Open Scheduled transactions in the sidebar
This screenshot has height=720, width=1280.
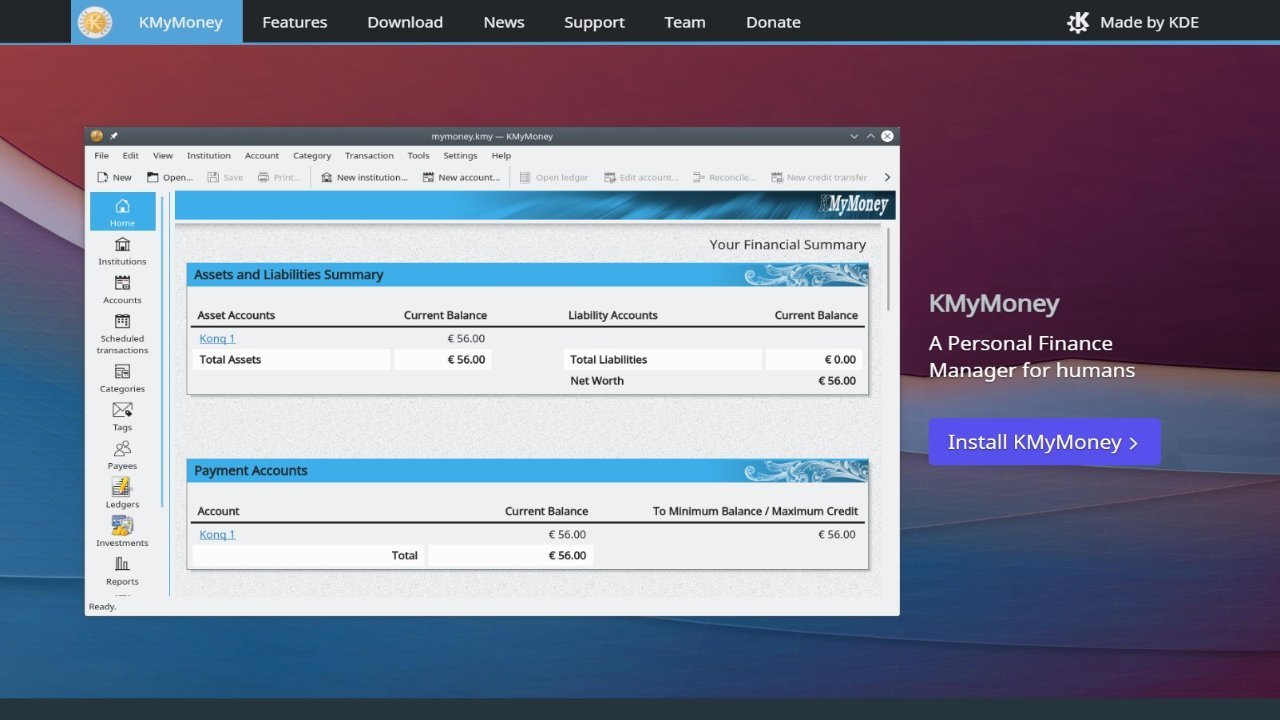coord(122,334)
